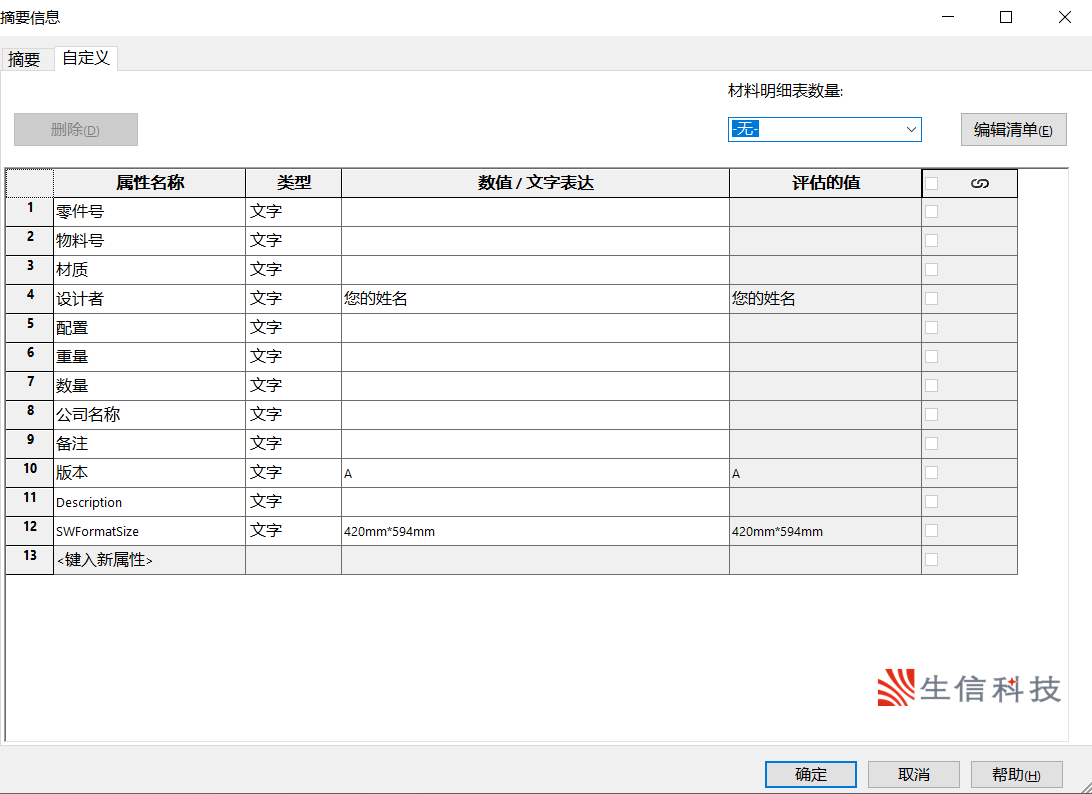1092x794 pixels.
Task: Click the Description property name cell
Action: (x=149, y=502)
